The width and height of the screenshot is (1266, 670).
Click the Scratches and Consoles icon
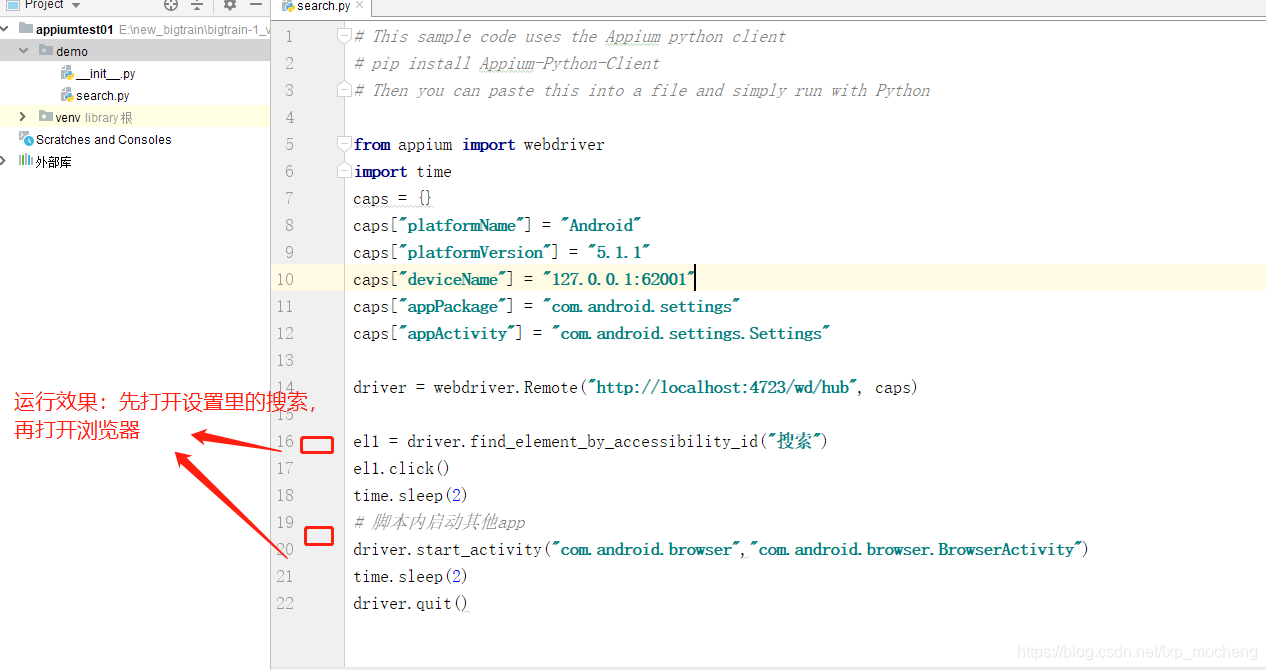[x=26, y=139]
